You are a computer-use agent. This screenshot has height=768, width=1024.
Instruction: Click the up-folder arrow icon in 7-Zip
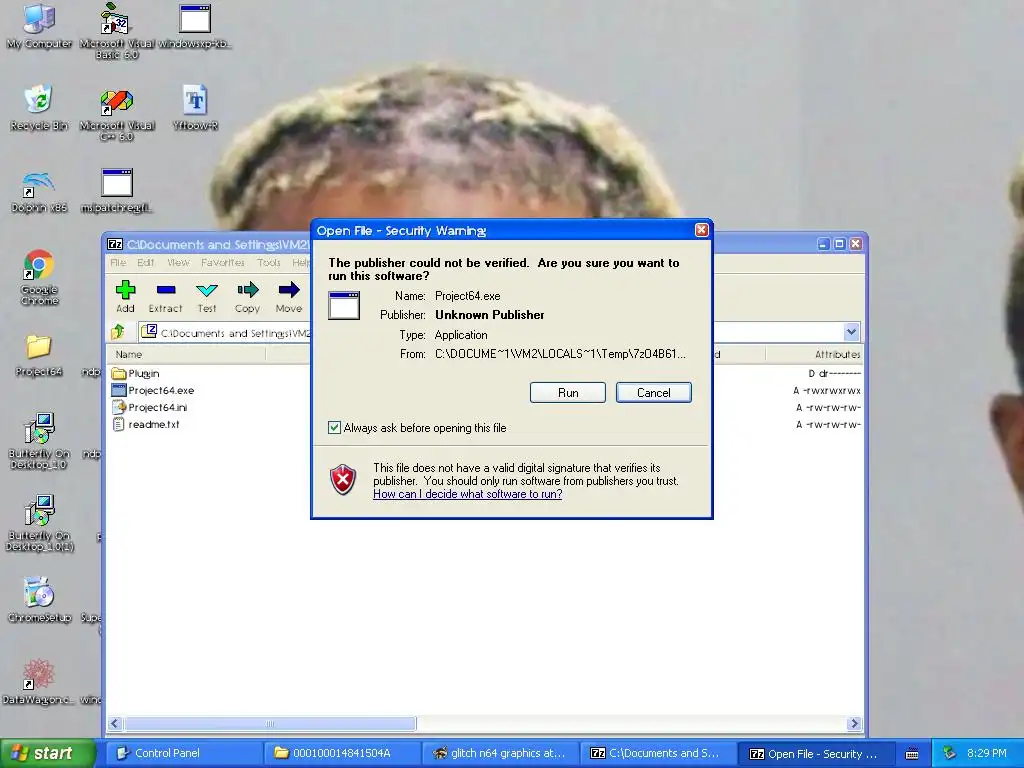(x=118, y=332)
